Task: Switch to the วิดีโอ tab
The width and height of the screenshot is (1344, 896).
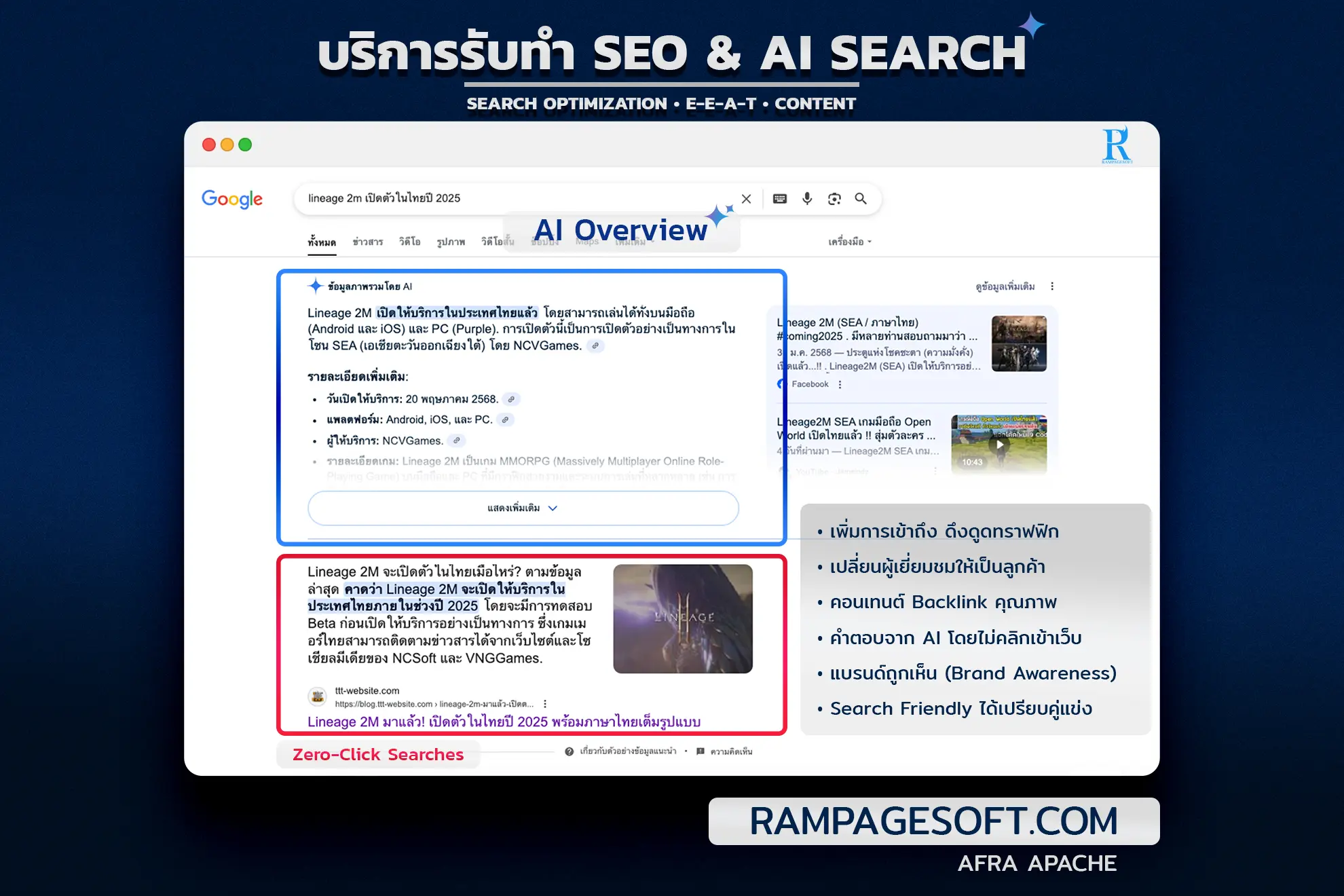Action: click(409, 242)
